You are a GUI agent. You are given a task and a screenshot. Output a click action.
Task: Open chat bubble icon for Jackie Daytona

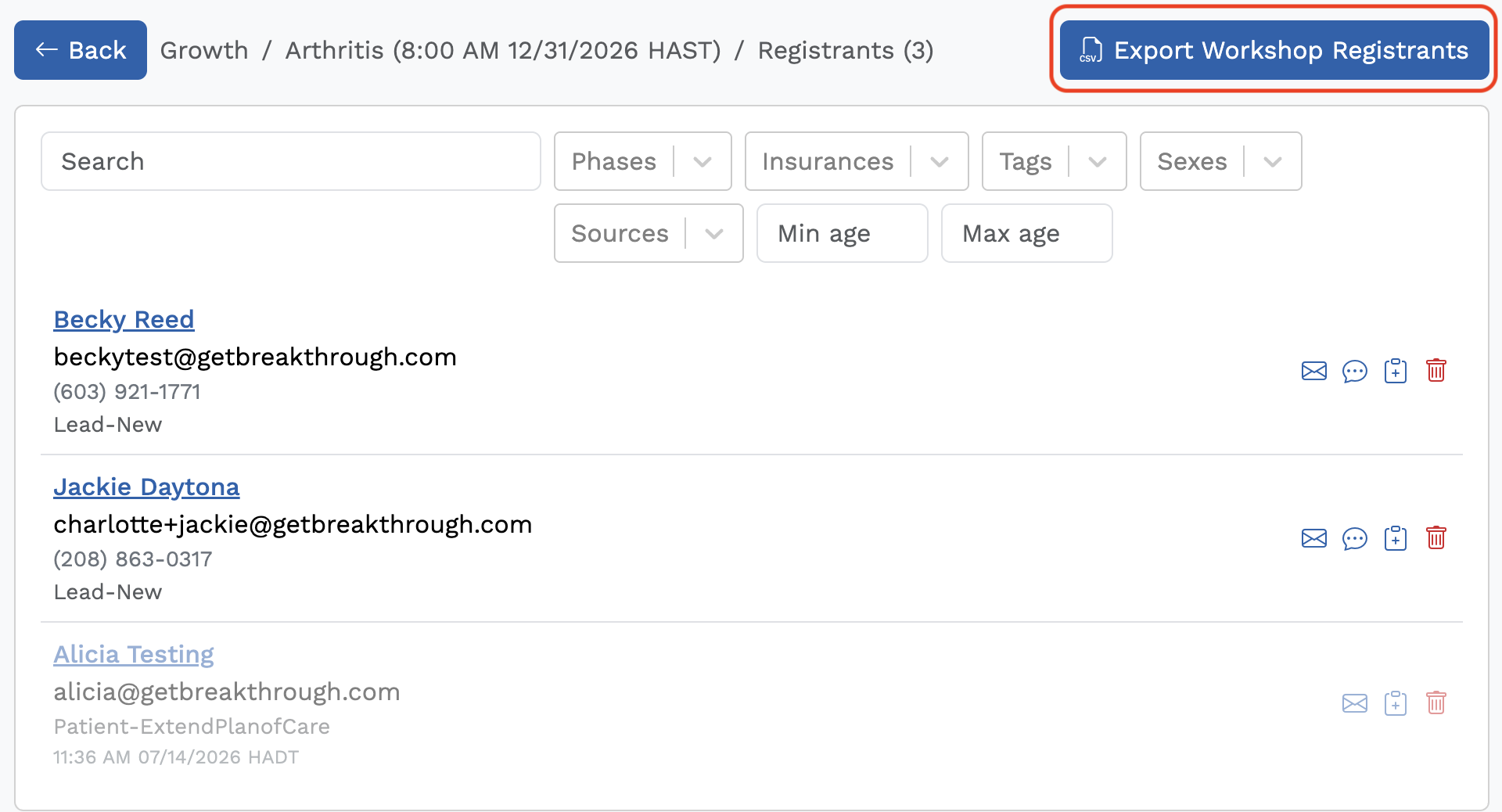[1355, 538]
